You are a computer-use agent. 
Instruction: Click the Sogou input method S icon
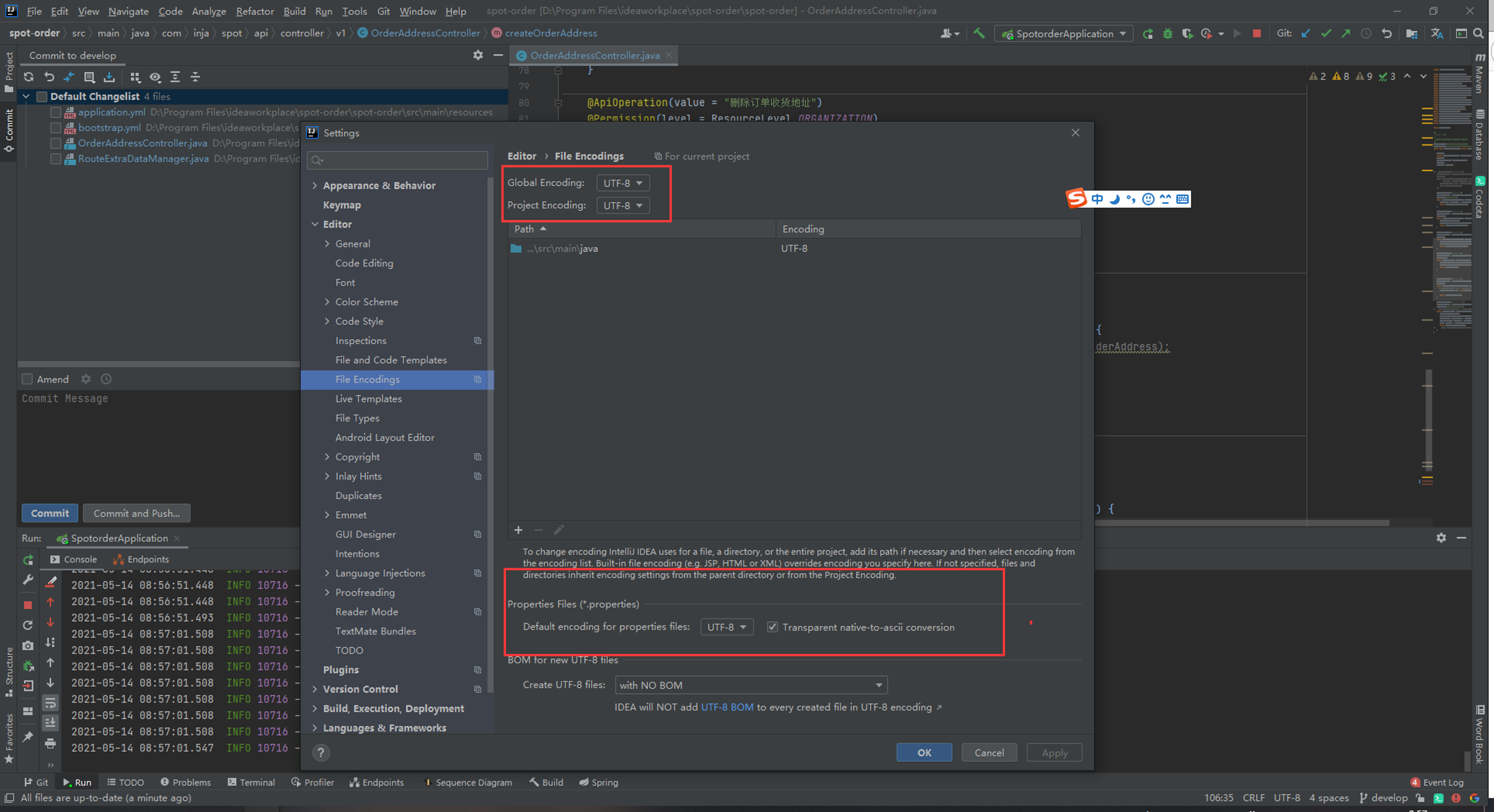tap(1077, 198)
